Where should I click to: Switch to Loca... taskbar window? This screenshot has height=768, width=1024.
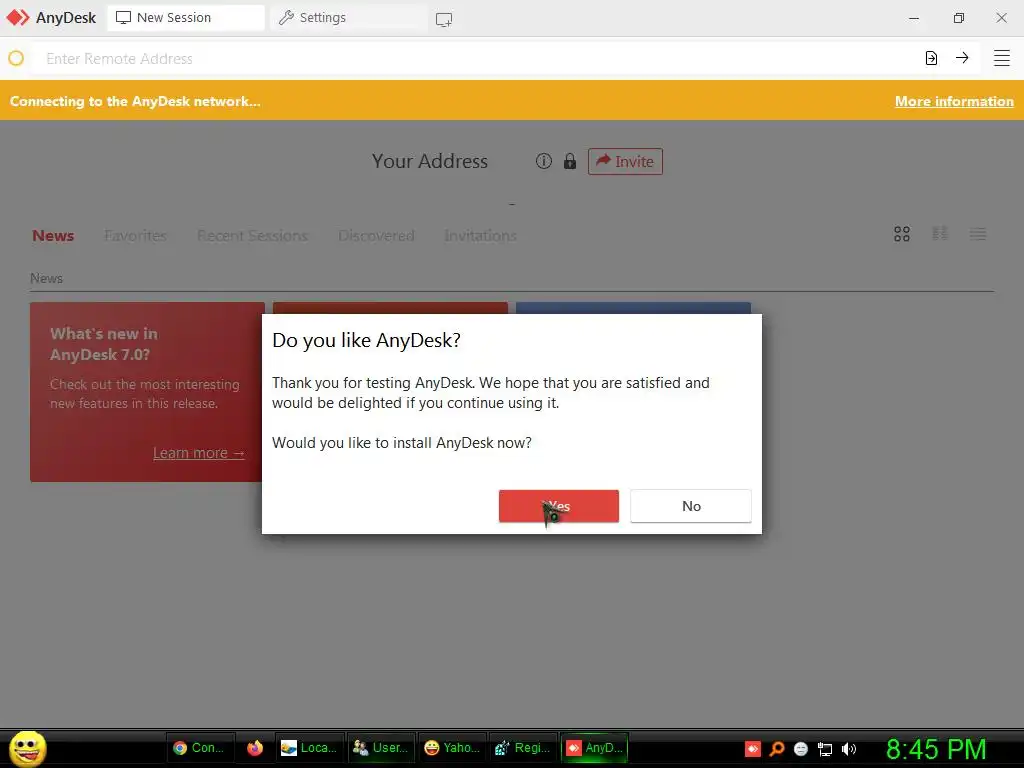point(309,748)
